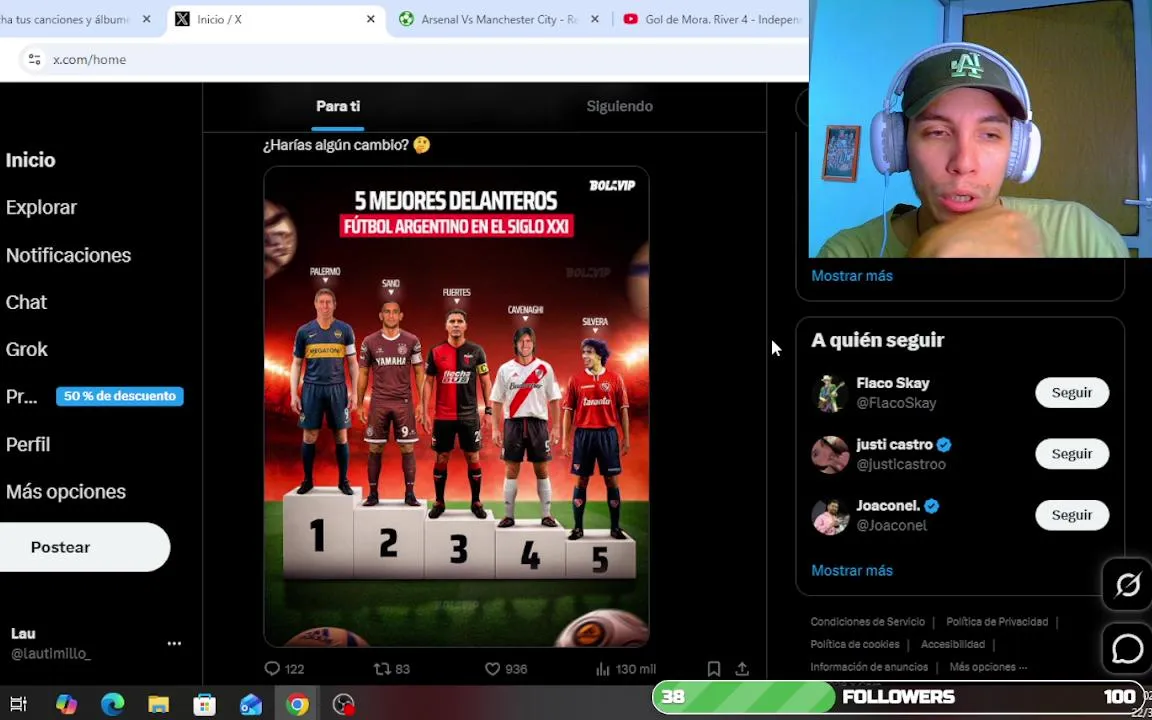Close the Arsenal Vs Manchester City tab
Screen dimensions: 1152x720
595,19
